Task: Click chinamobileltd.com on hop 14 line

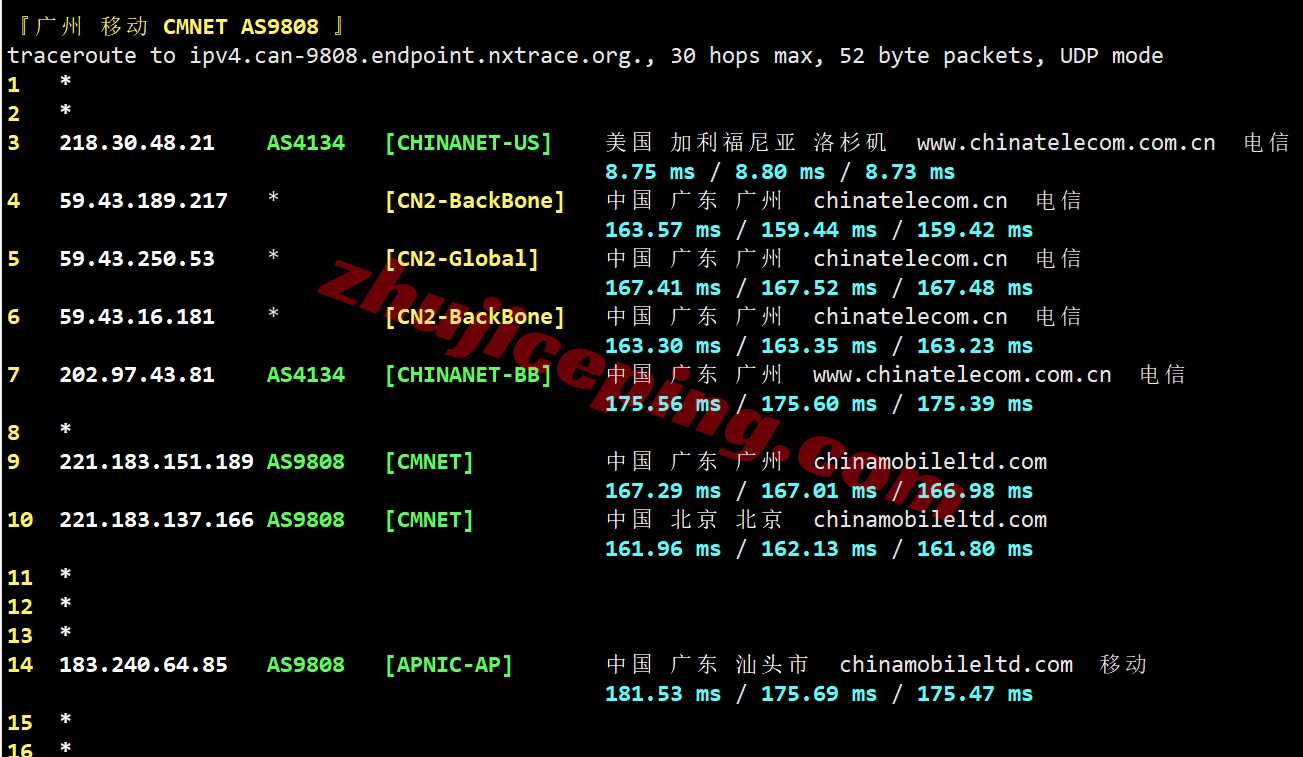Action: (956, 665)
